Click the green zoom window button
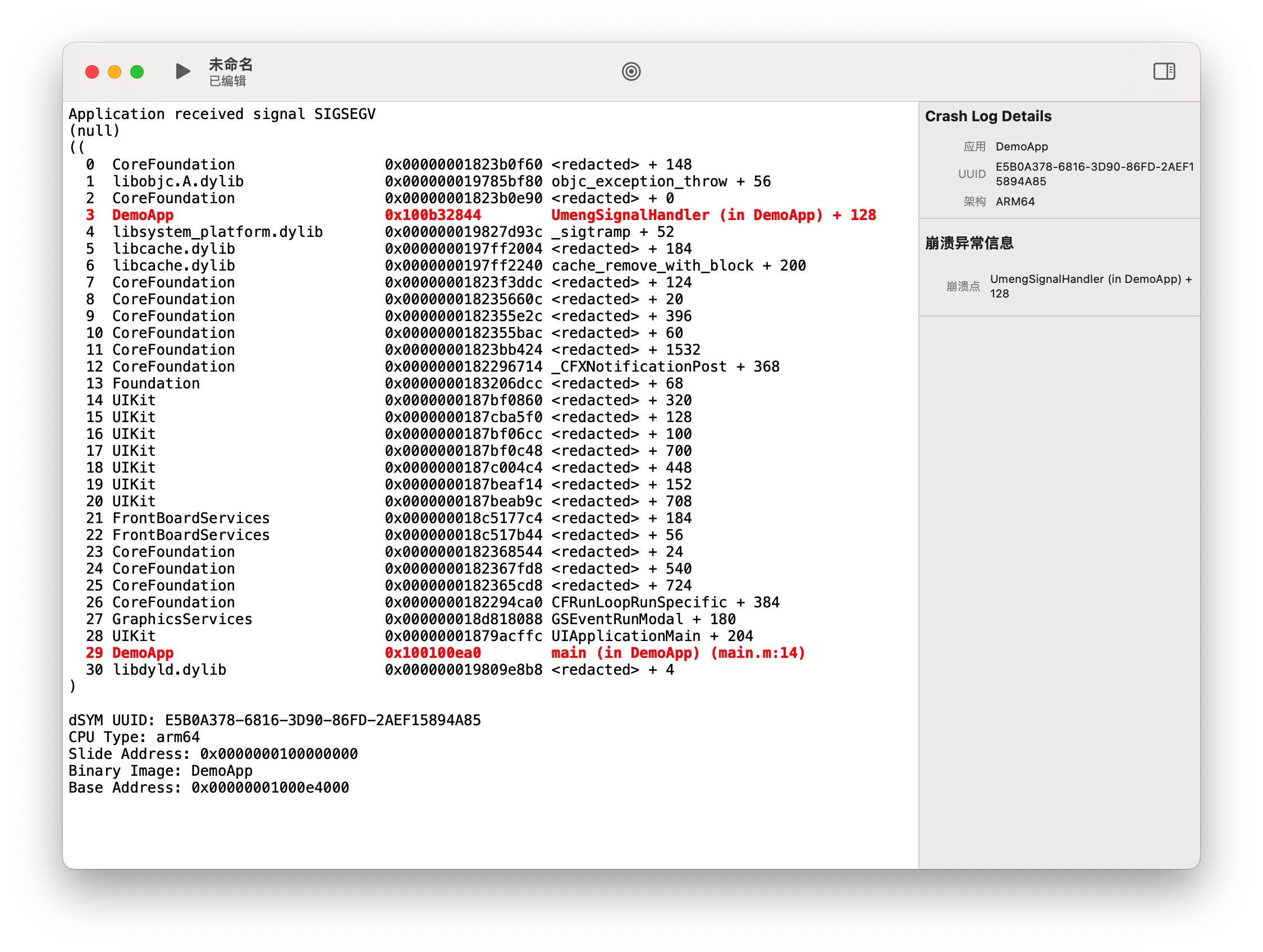Viewport: 1263px width, 952px height. 137,72
